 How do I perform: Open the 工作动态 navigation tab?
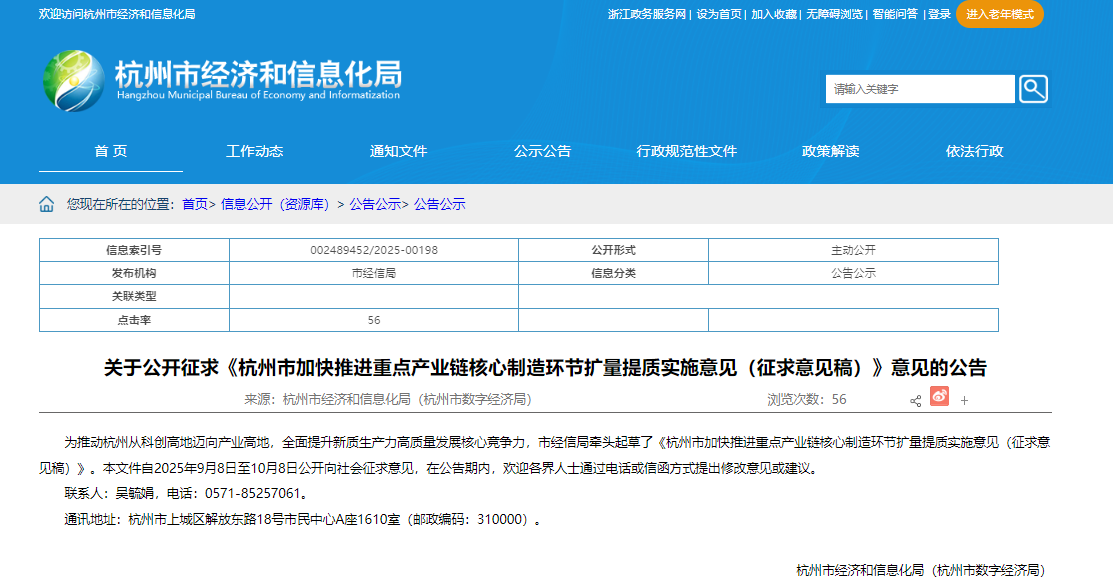click(x=254, y=151)
